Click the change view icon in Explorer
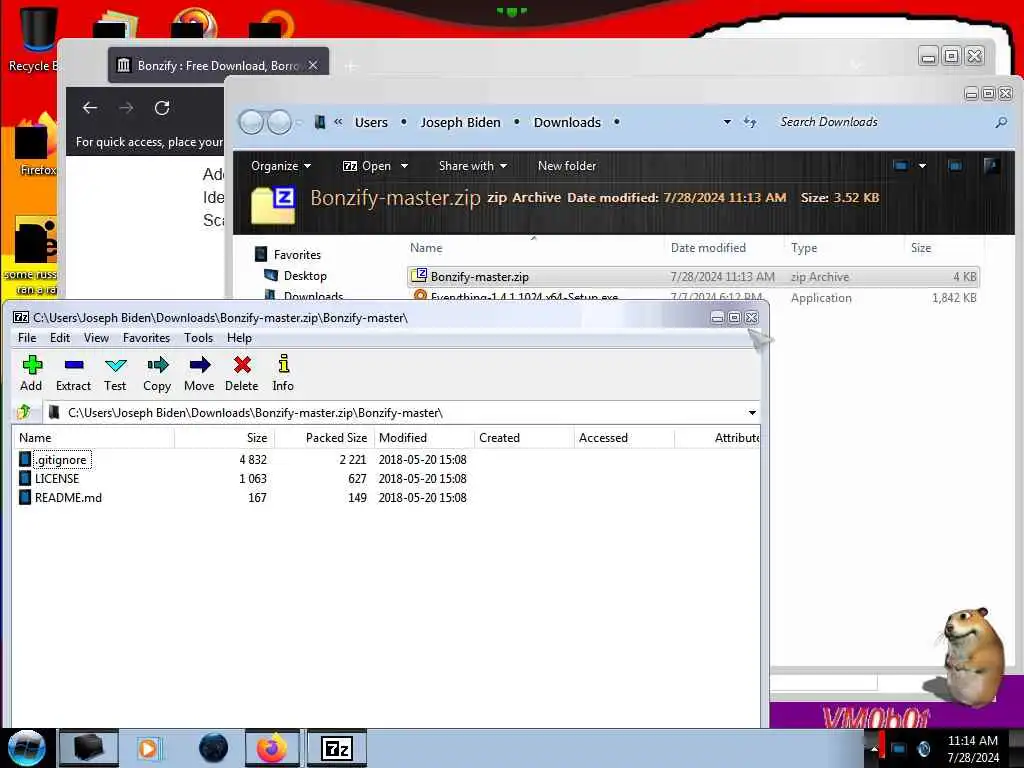Viewport: 1024px width, 768px height. click(x=901, y=166)
